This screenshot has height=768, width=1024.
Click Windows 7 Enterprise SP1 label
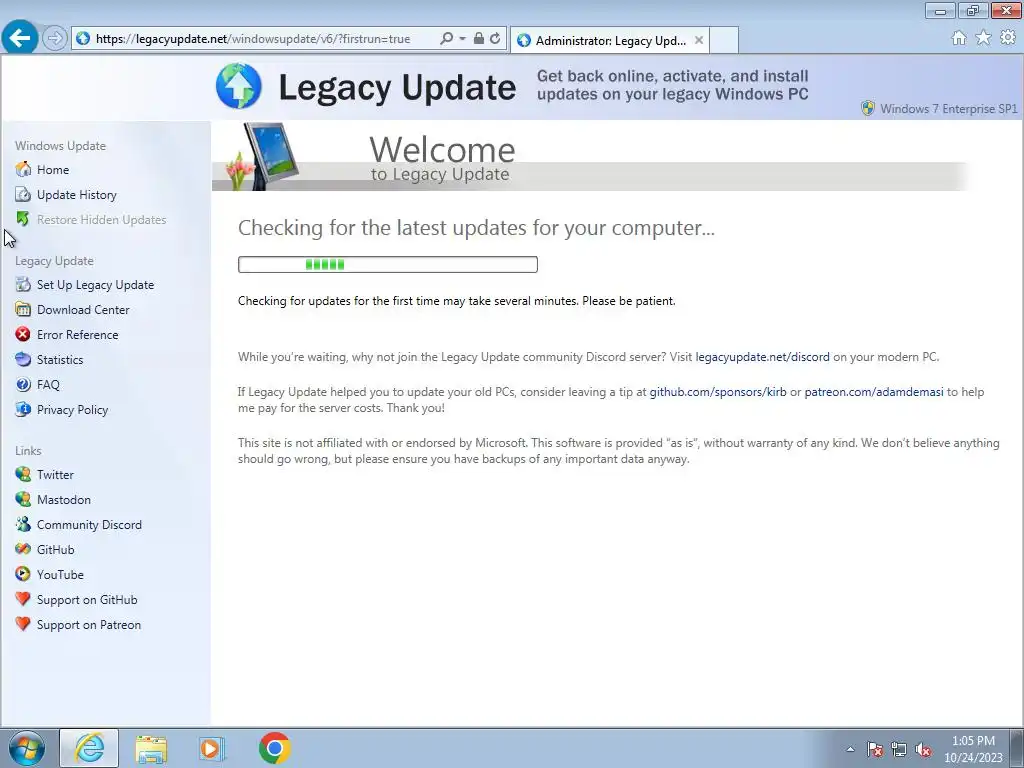[x=948, y=108]
